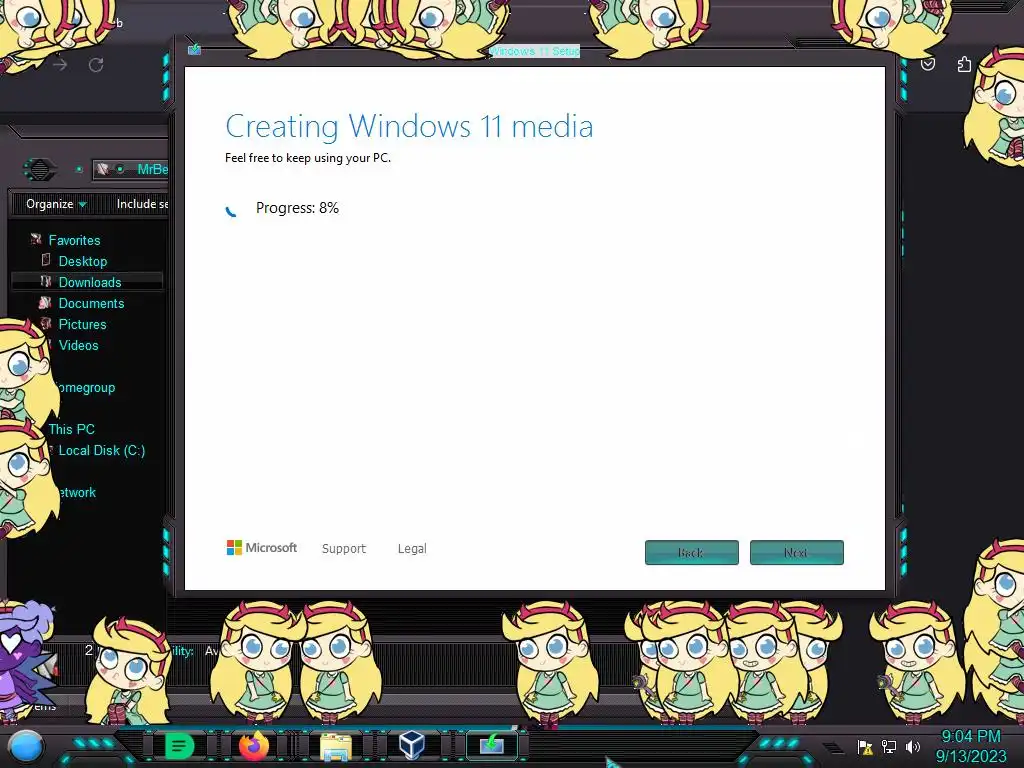The image size is (1024, 768).
Task: Click the Pocket icon in browser toolbar
Action: (x=928, y=63)
